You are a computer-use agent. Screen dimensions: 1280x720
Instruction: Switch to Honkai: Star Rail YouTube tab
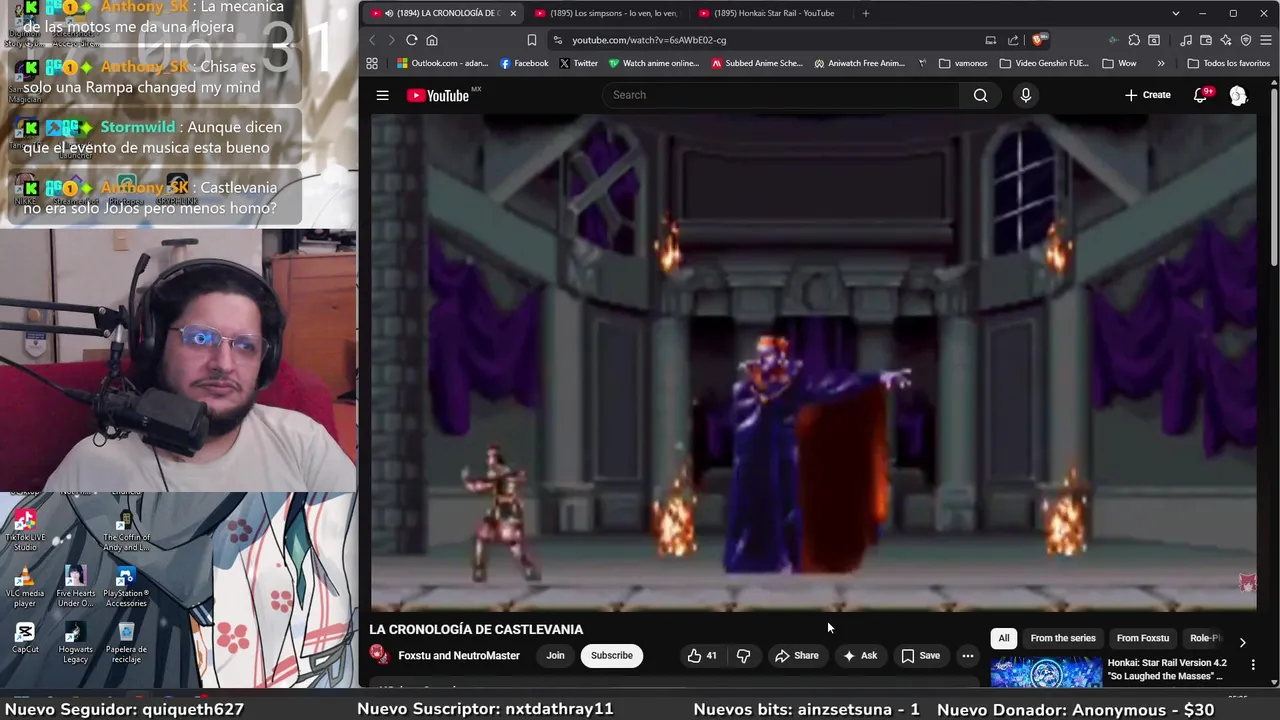[770, 13]
